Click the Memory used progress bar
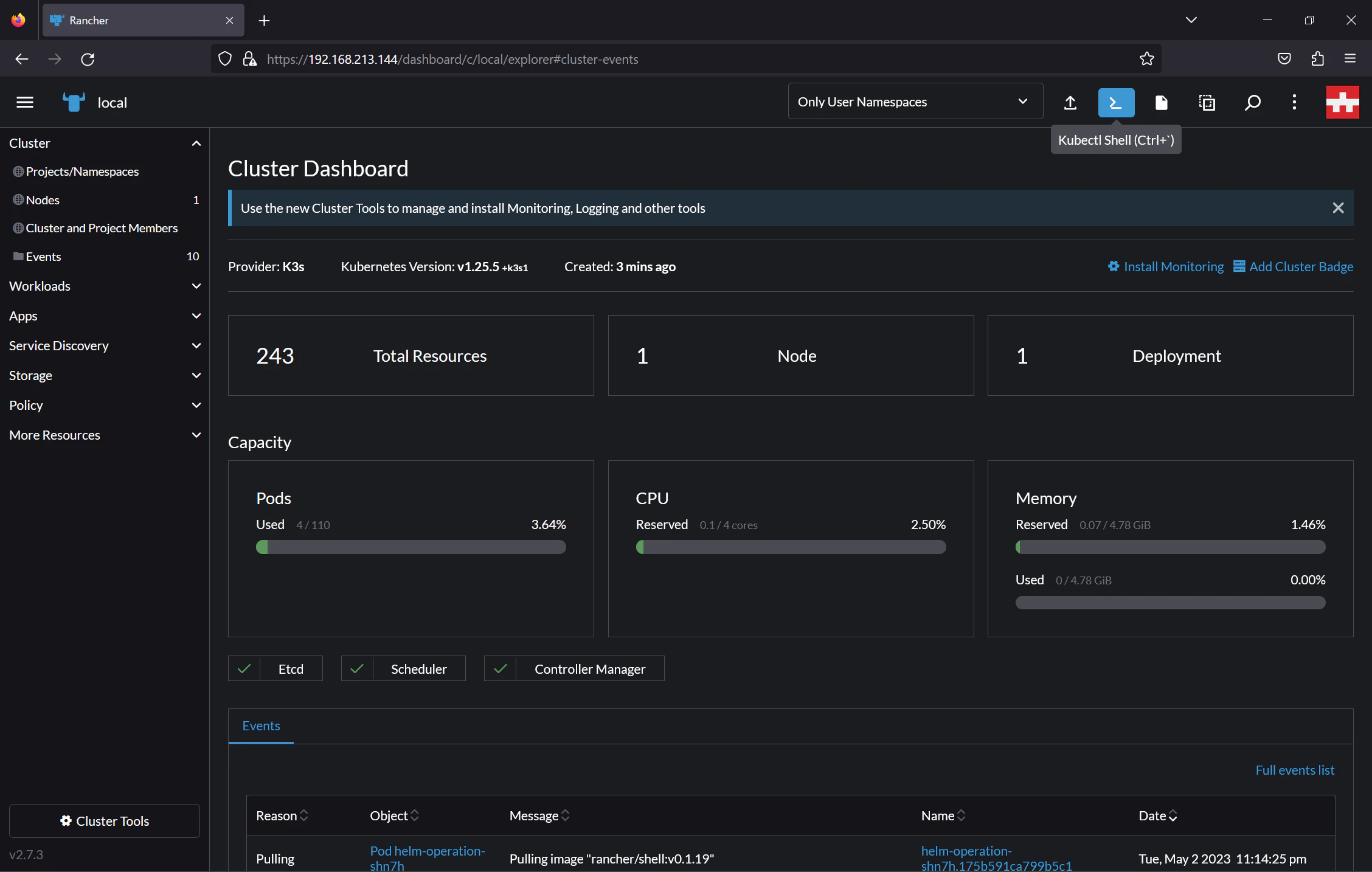 point(1170,603)
